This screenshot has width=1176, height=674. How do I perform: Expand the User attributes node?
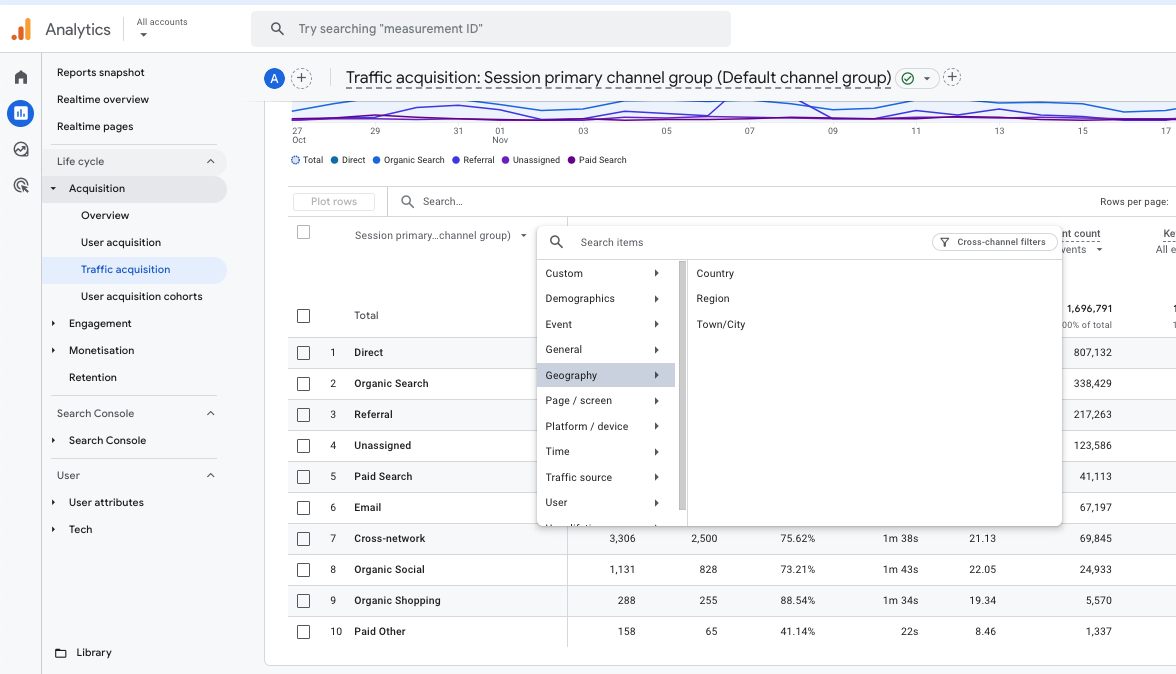click(53, 502)
